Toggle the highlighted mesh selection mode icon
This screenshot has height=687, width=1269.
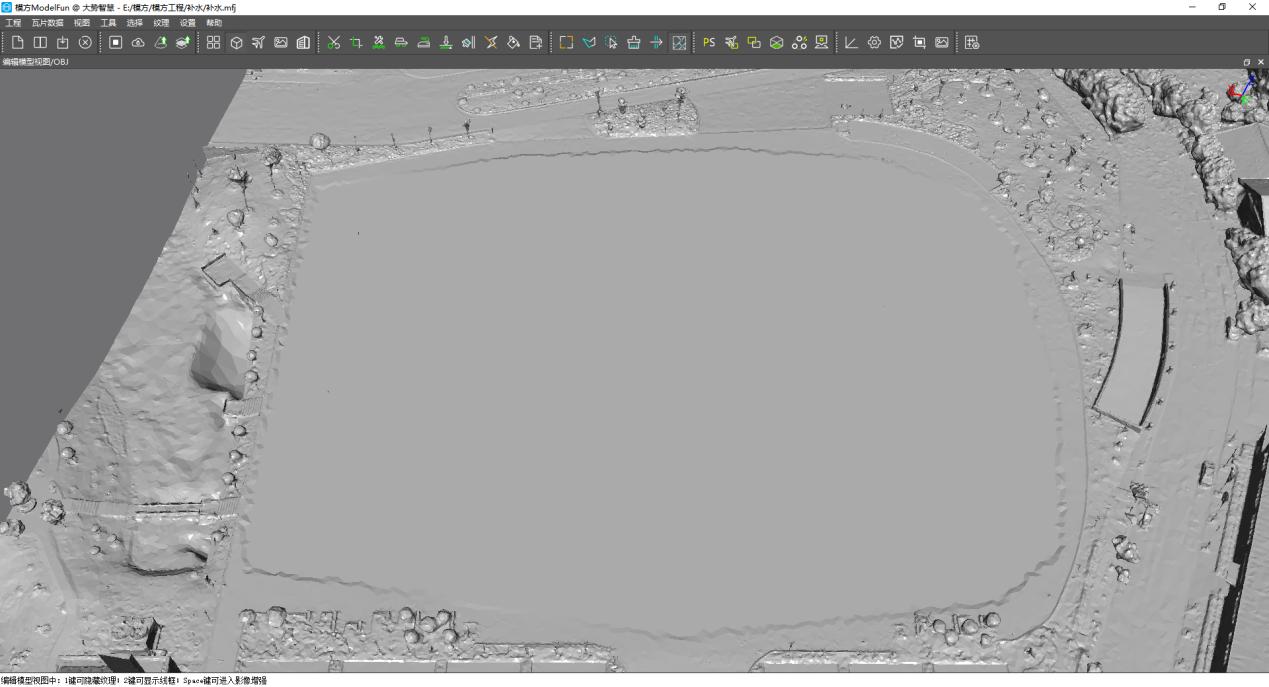click(x=679, y=42)
